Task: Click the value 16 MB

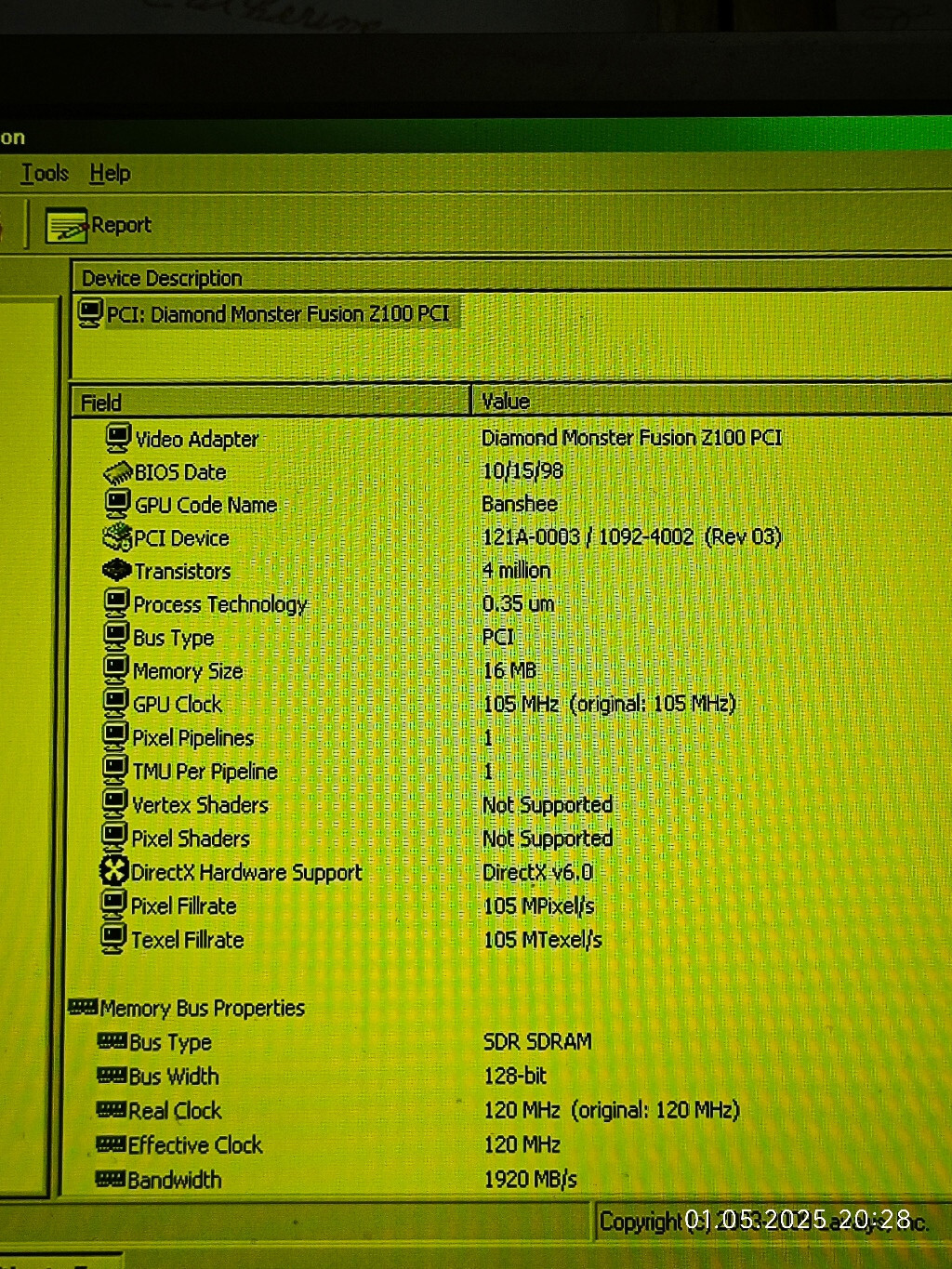Action: [x=509, y=670]
